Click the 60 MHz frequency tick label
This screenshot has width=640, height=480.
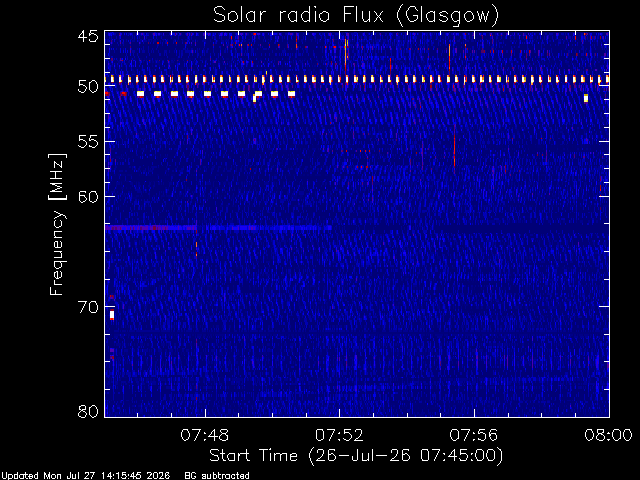coord(88,196)
